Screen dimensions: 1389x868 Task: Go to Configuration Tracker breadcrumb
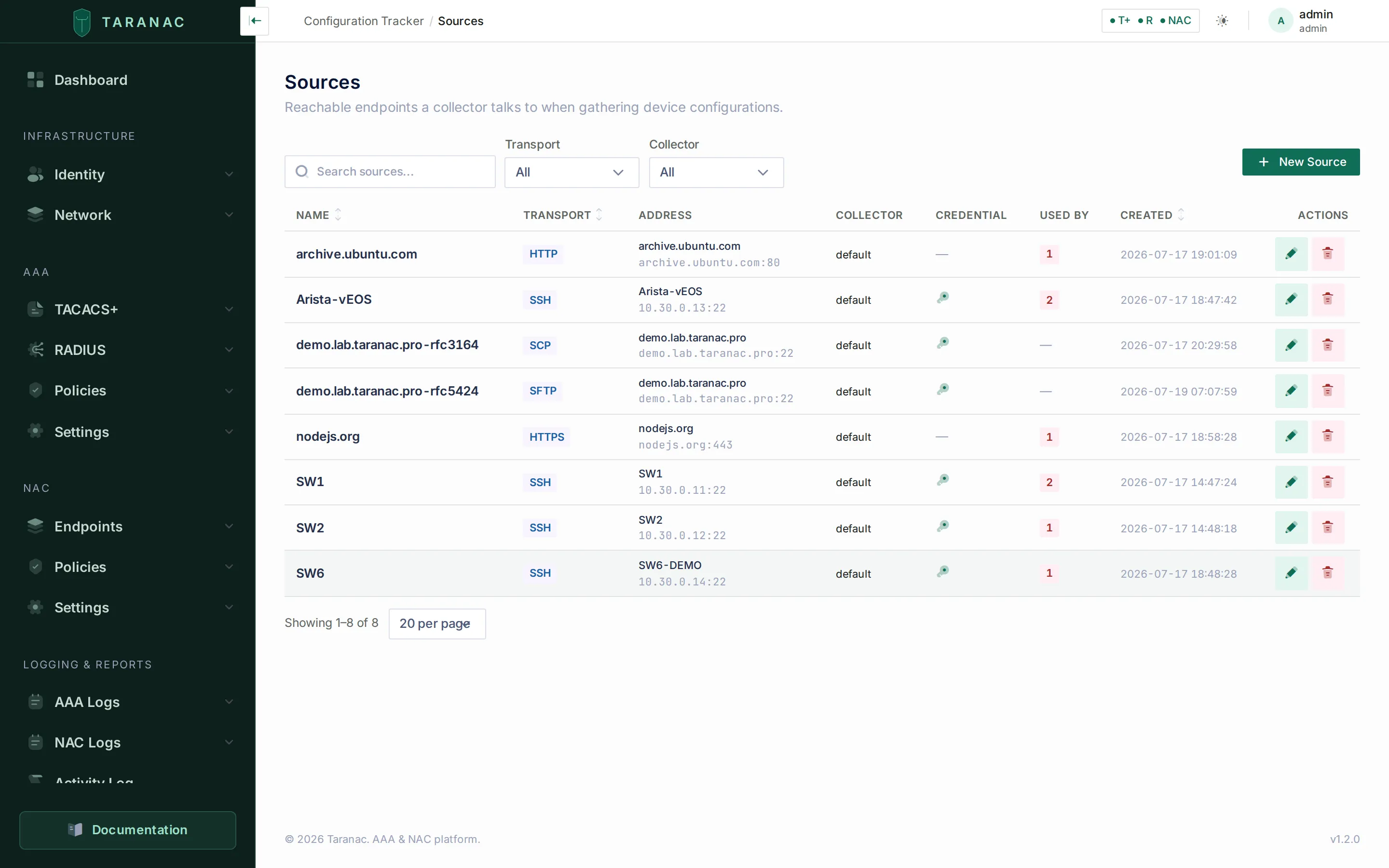(x=363, y=21)
